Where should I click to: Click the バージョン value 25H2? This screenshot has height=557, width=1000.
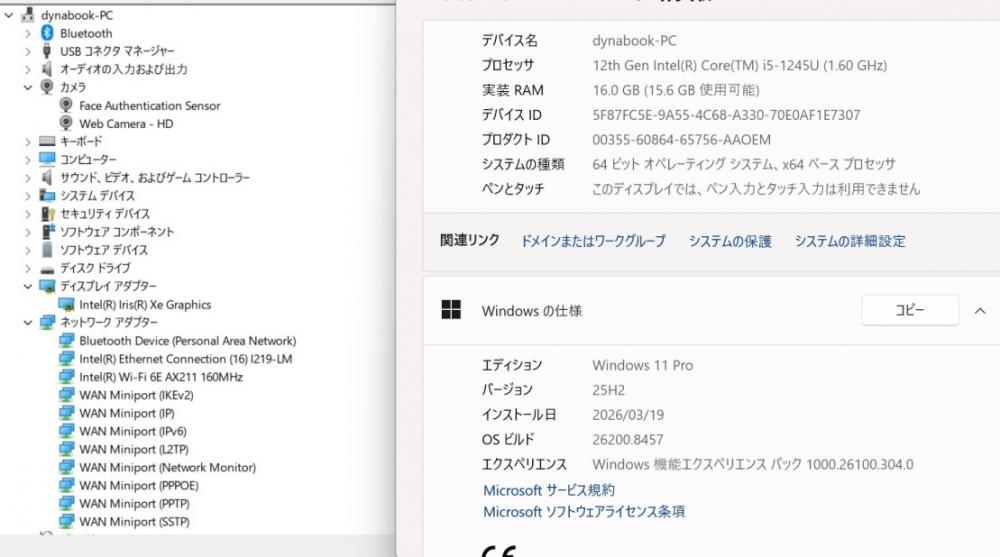(x=609, y=390)
